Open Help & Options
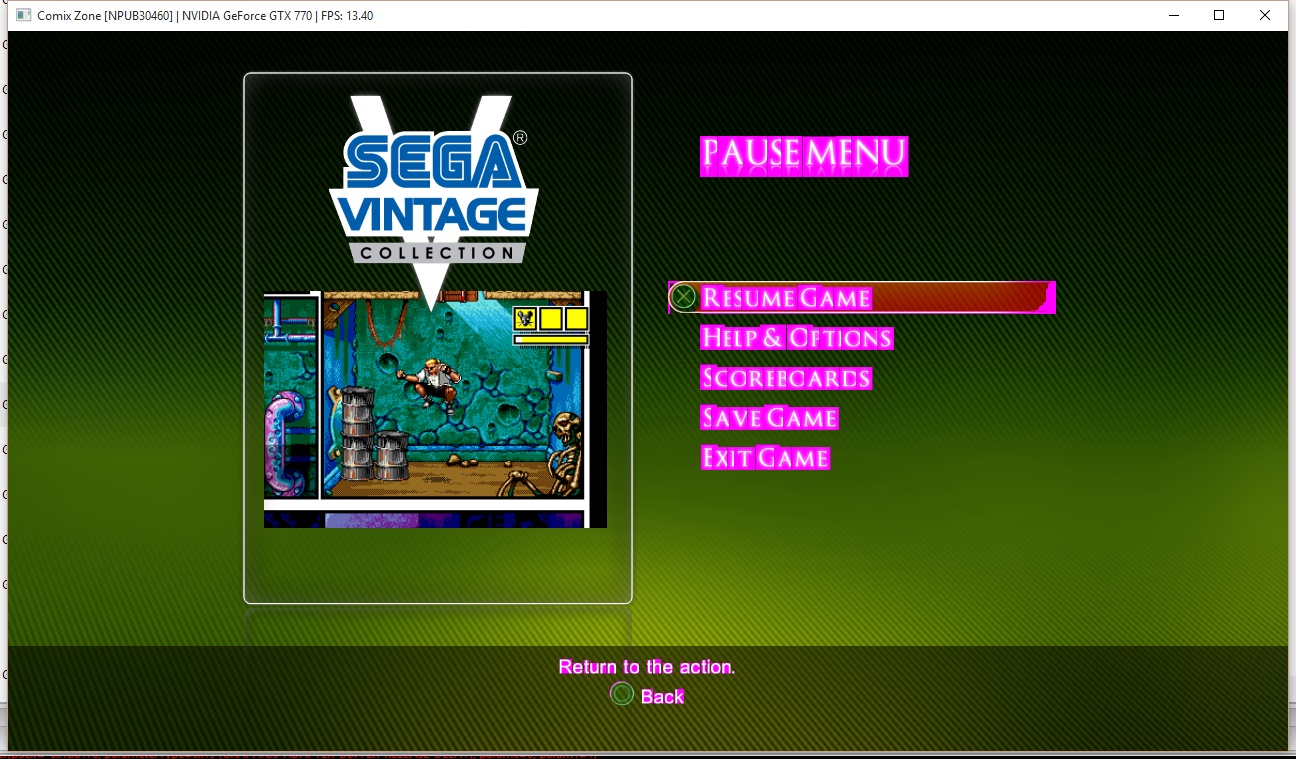Viewport: 1296px width, 759px height. [x=796, y=338]
